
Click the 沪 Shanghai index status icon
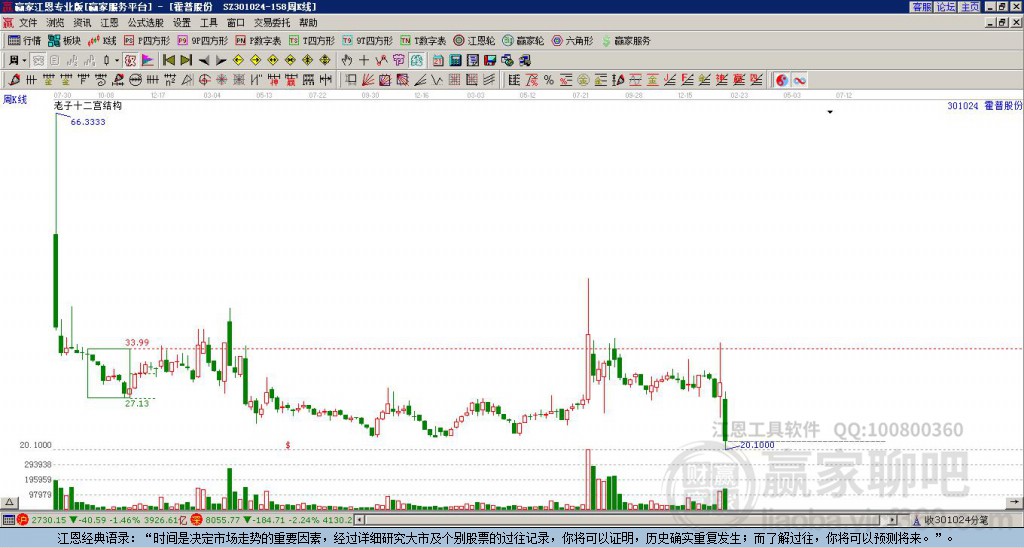[23, 520]
